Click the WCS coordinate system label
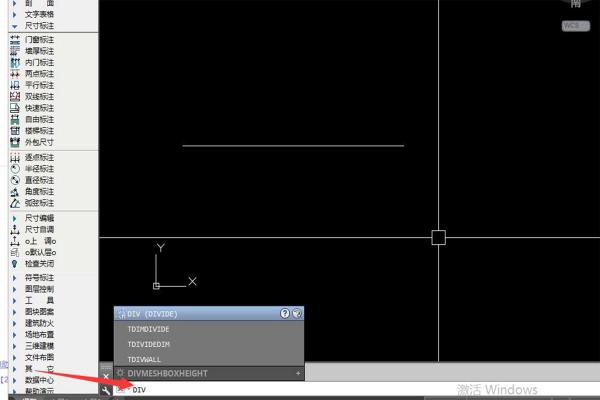 tap(571, 24)
